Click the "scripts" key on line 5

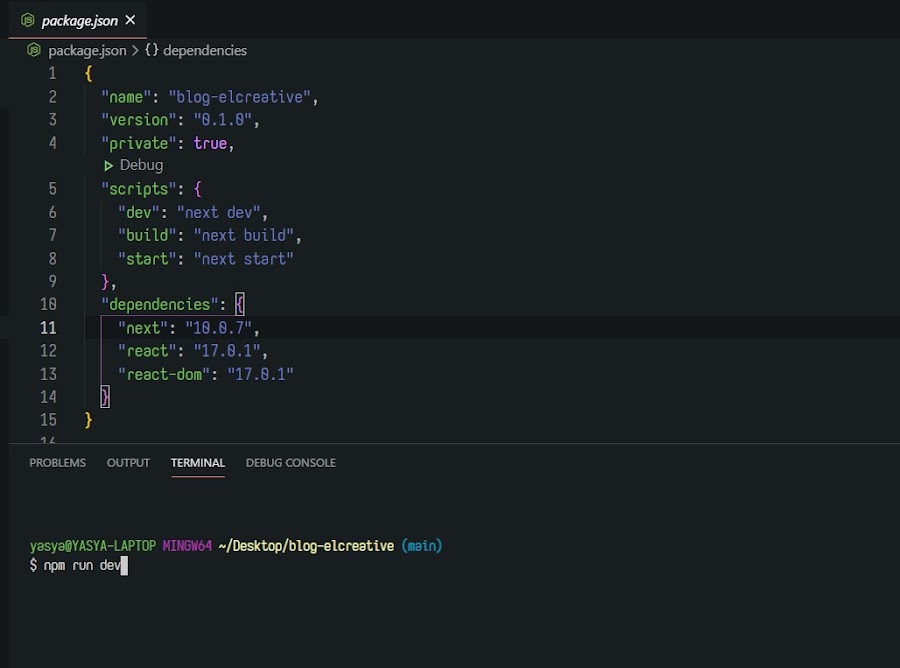tap(138, 189)
